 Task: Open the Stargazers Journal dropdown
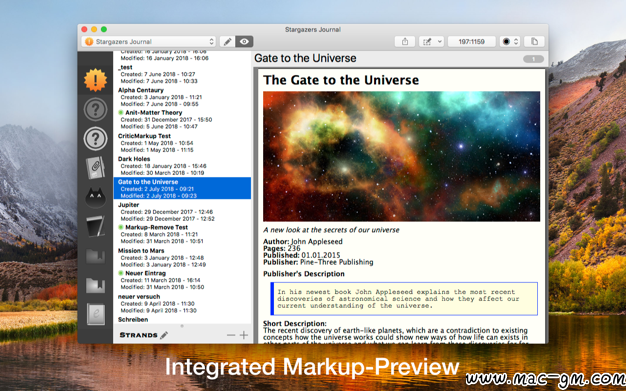(x=149, y=42)
